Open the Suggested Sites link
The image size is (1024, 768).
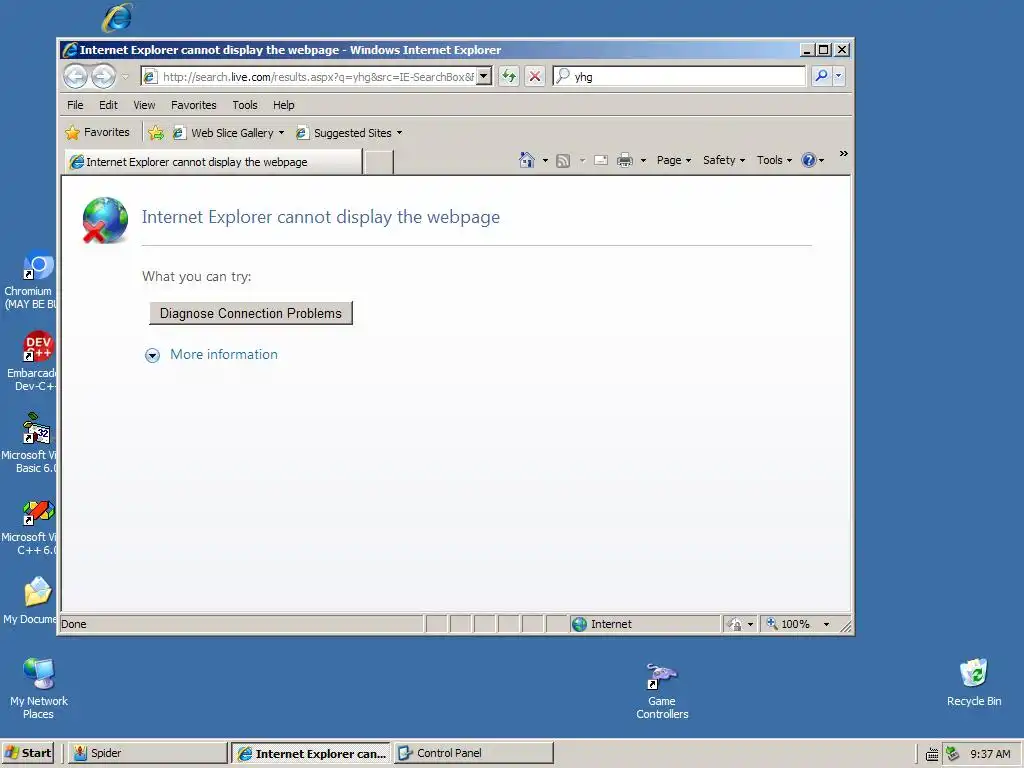(x=349, y=133)
